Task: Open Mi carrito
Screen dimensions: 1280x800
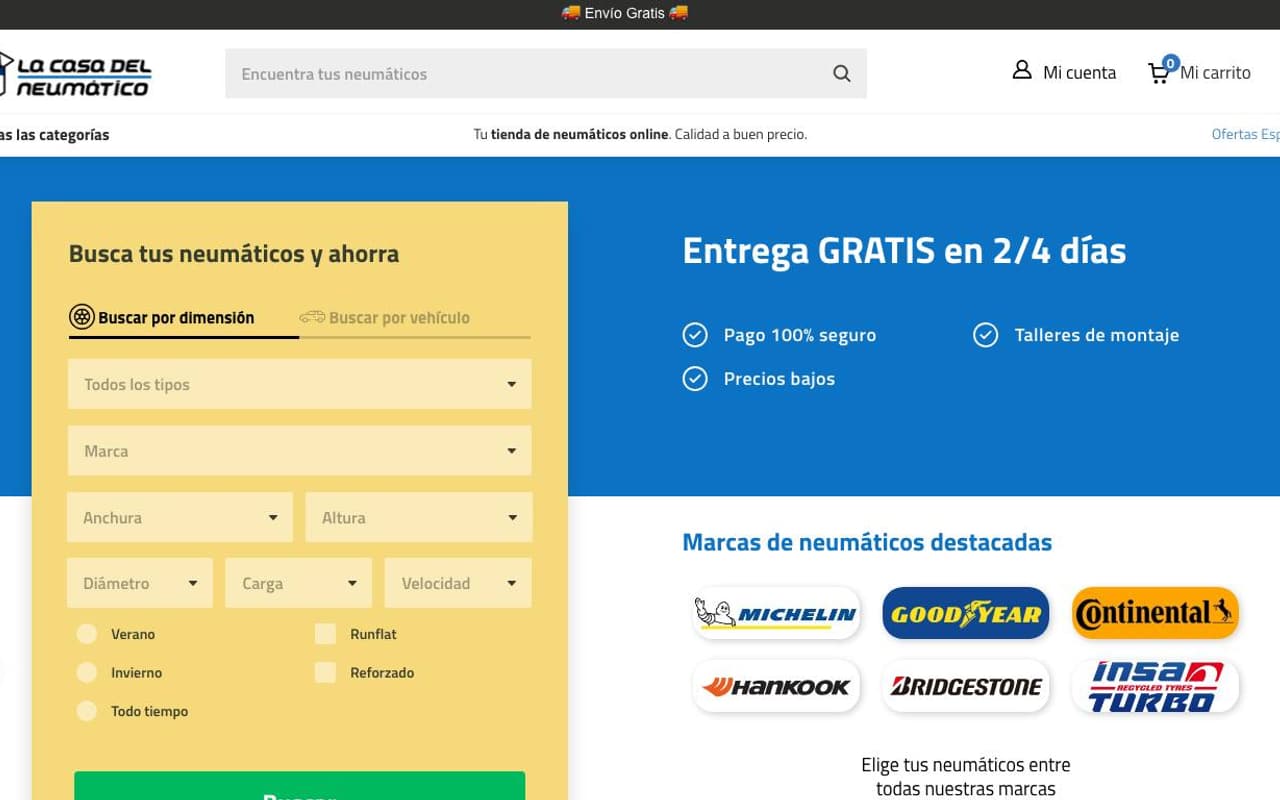Action: [x=1215, y=72]
